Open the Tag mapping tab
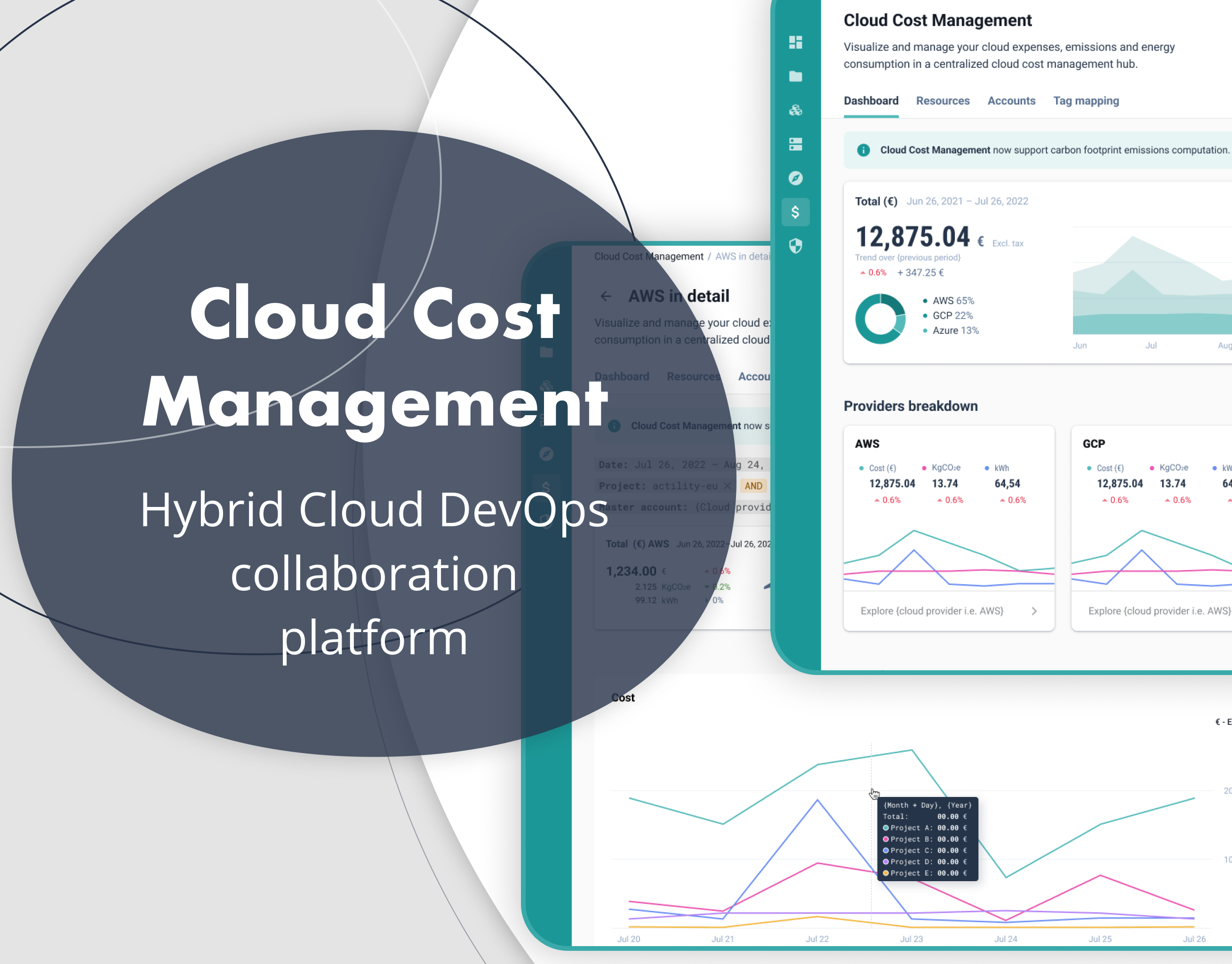1232x964 pixels. click(x=1086, y=101)
